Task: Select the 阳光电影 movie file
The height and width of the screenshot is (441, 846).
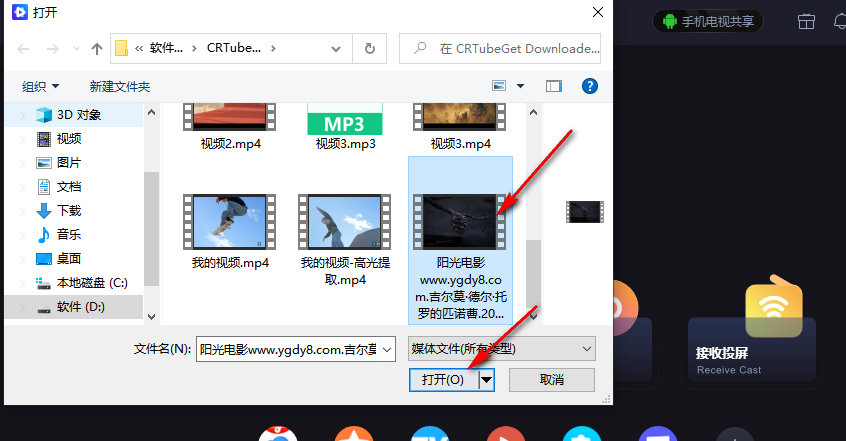Action: [460, 241]
